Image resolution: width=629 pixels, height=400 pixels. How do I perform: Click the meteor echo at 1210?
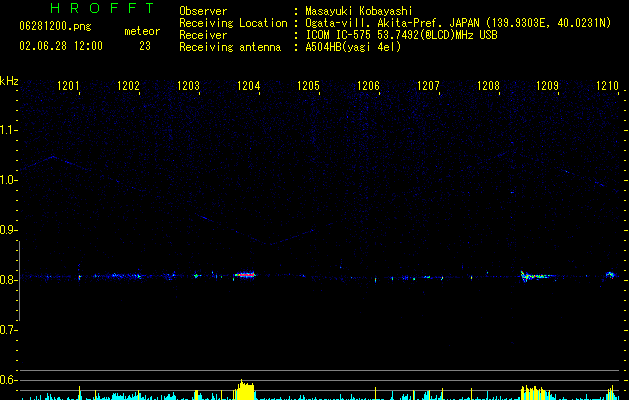610,275
